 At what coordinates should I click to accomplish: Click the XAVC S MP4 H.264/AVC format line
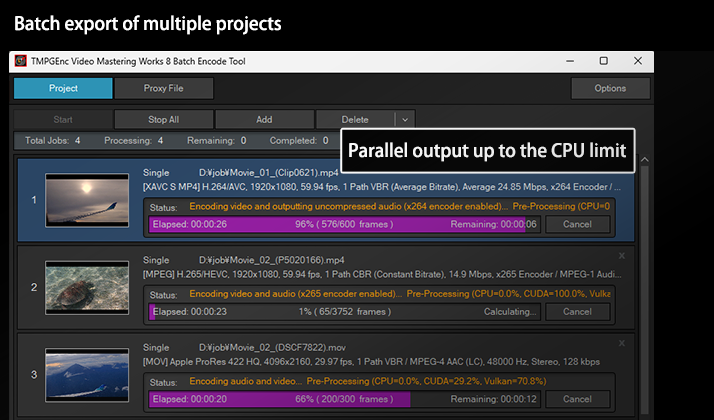tap(382, 187)
